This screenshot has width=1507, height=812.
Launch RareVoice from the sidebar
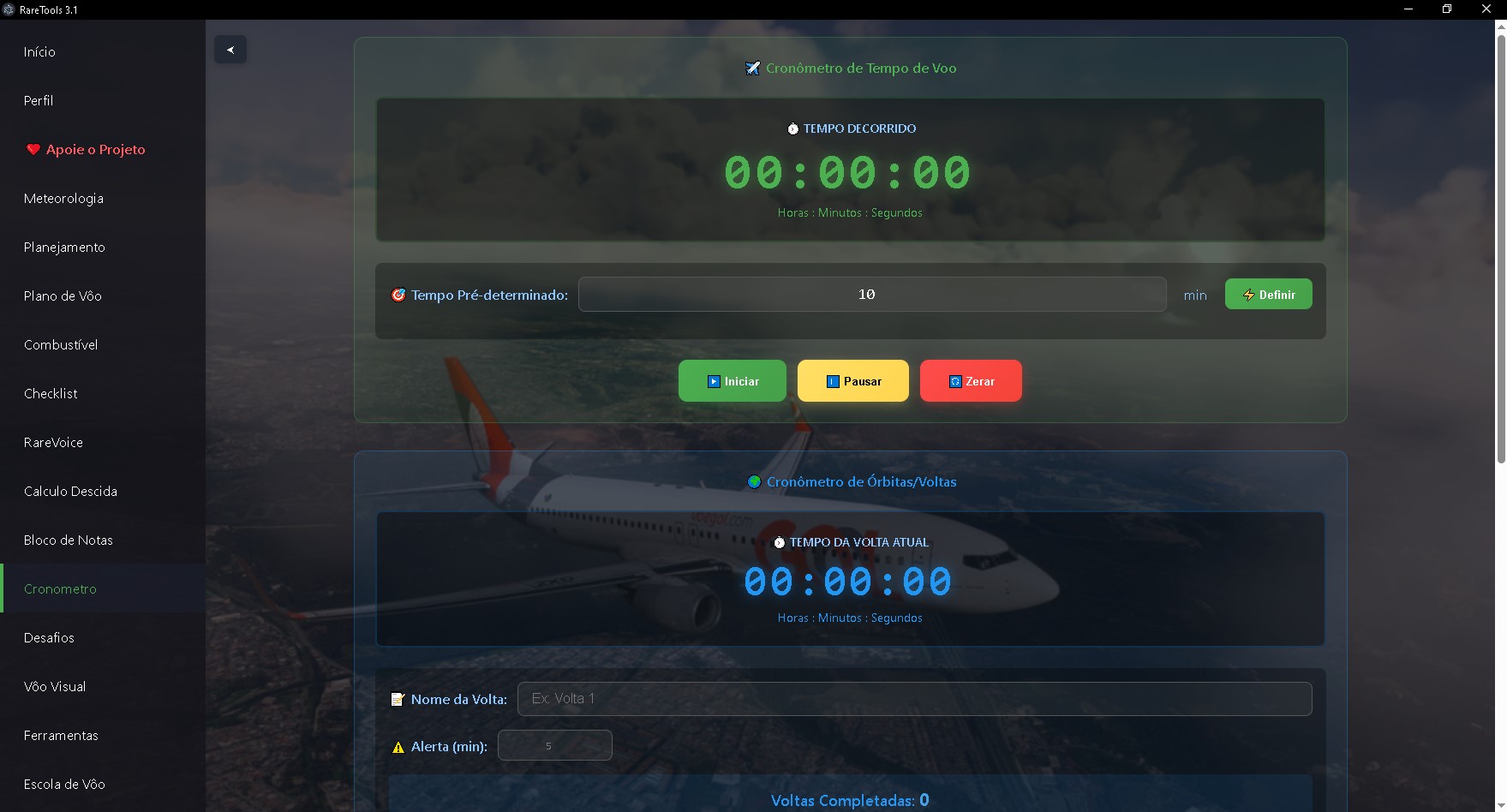[x=103, y=443]
